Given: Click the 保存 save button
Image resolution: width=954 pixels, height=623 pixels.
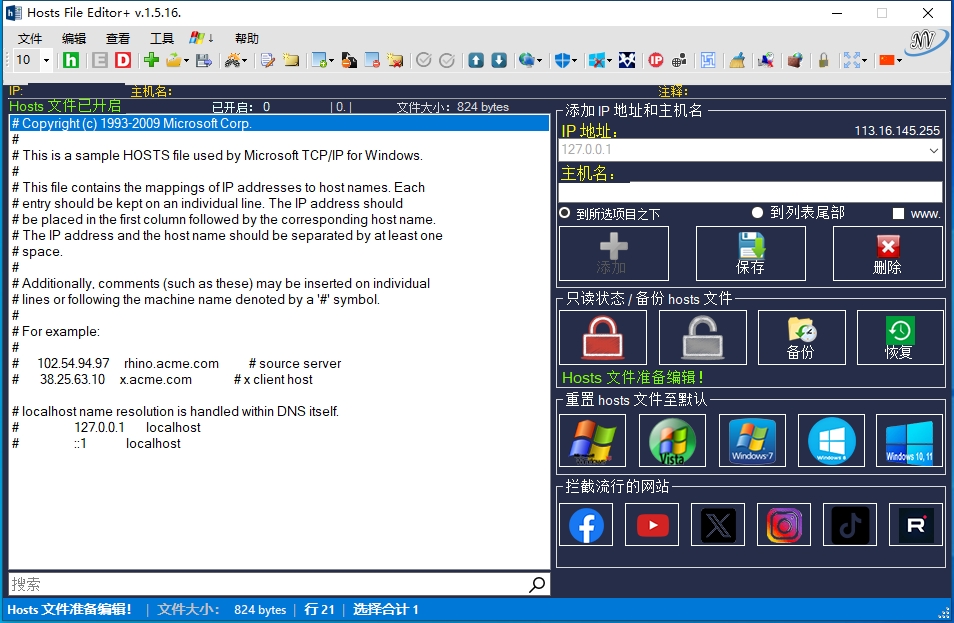Looking at the screenshot, I should coord(750,253).
